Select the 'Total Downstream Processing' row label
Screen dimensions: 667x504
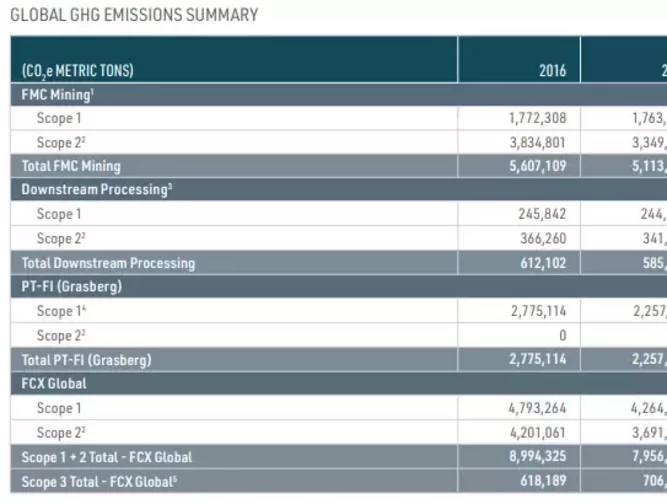(x=108, y=263)
